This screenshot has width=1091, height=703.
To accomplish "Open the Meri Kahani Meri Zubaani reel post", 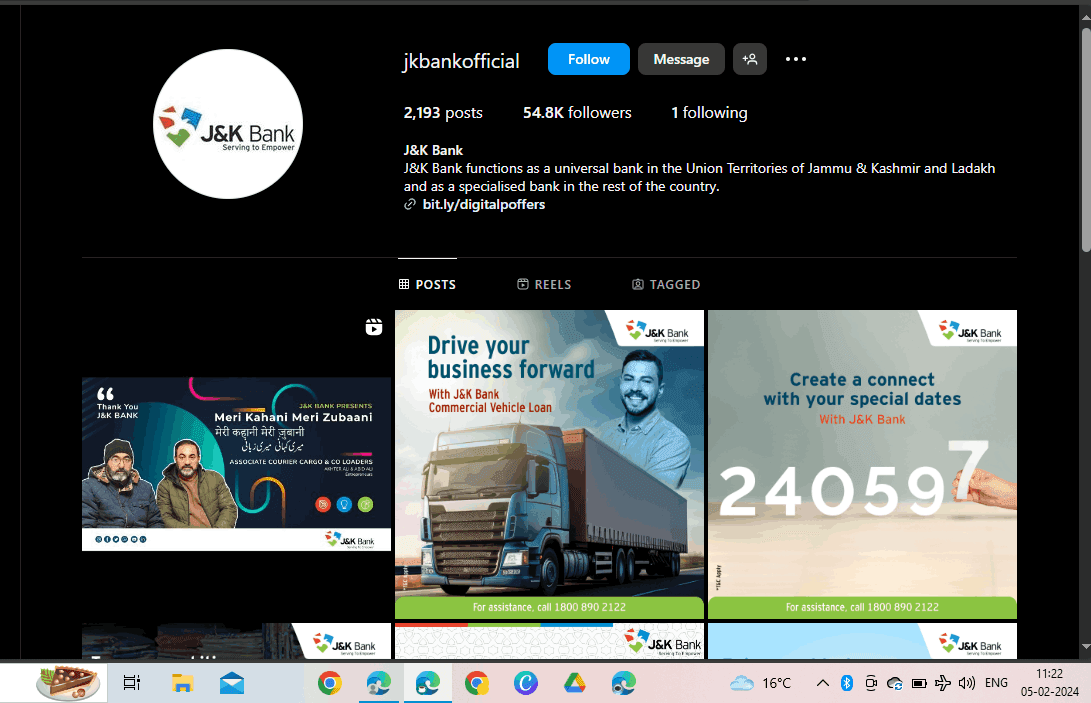I will [x=237, y=464].
